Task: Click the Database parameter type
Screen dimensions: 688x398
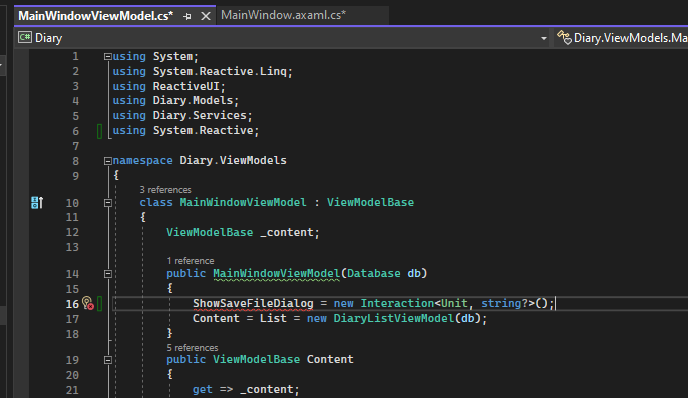Action: click(374, 273)
